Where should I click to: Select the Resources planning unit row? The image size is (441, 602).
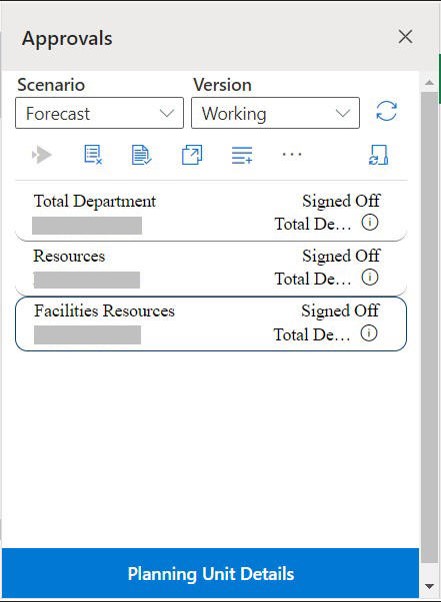point(211,269)
